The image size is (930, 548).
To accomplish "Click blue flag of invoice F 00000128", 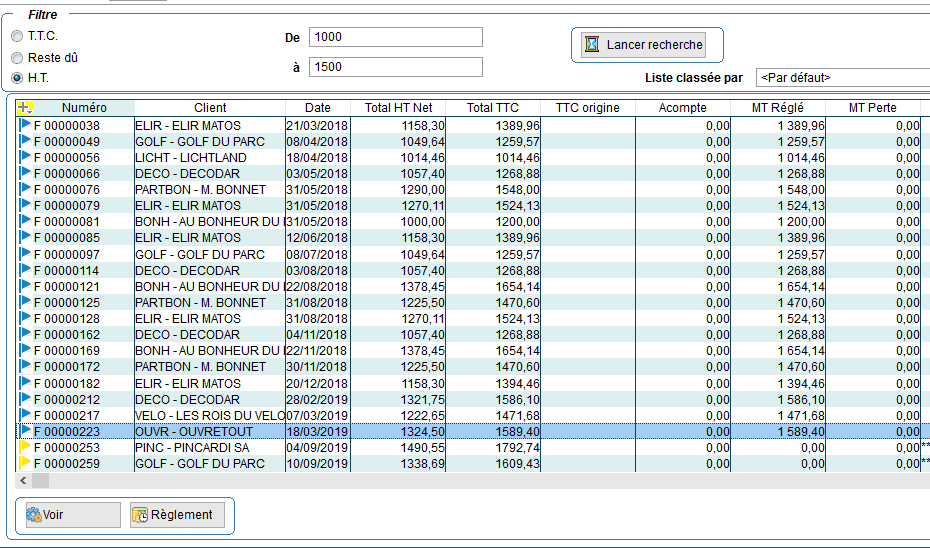I will [x=25, y=317].
